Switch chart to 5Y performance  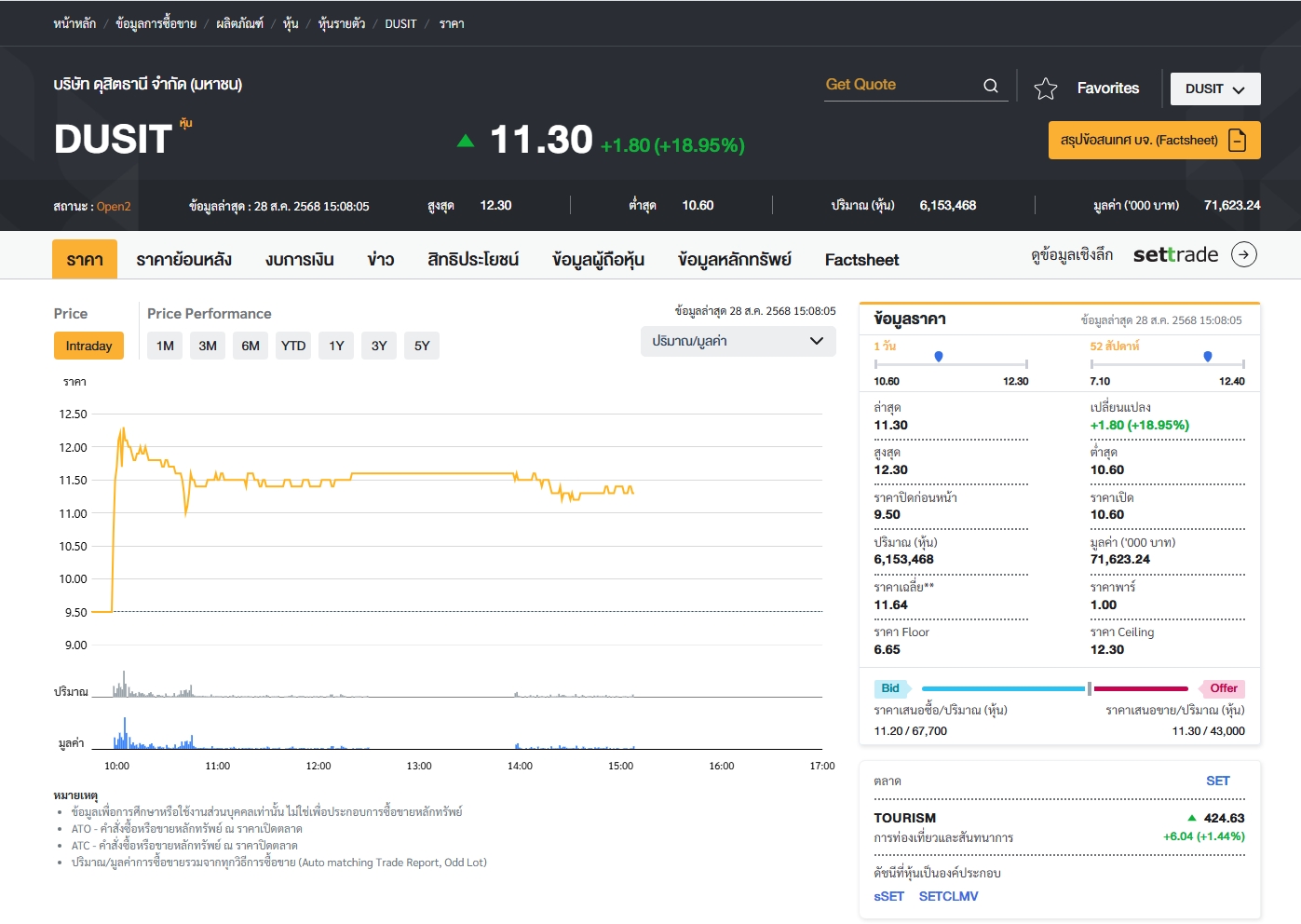pyautogui.click(x=422, y=346)
